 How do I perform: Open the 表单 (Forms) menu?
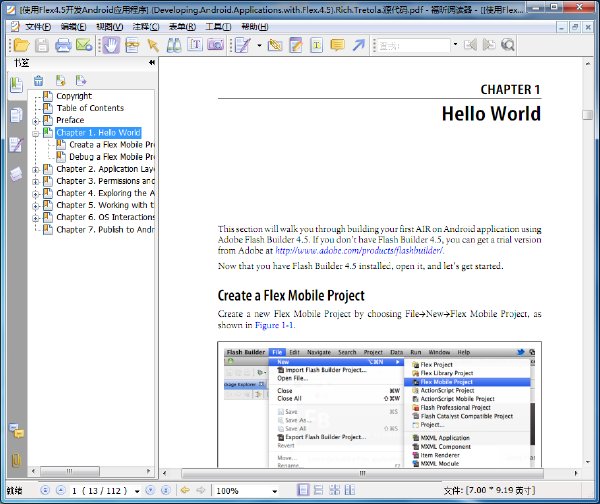tap(182, 27)
